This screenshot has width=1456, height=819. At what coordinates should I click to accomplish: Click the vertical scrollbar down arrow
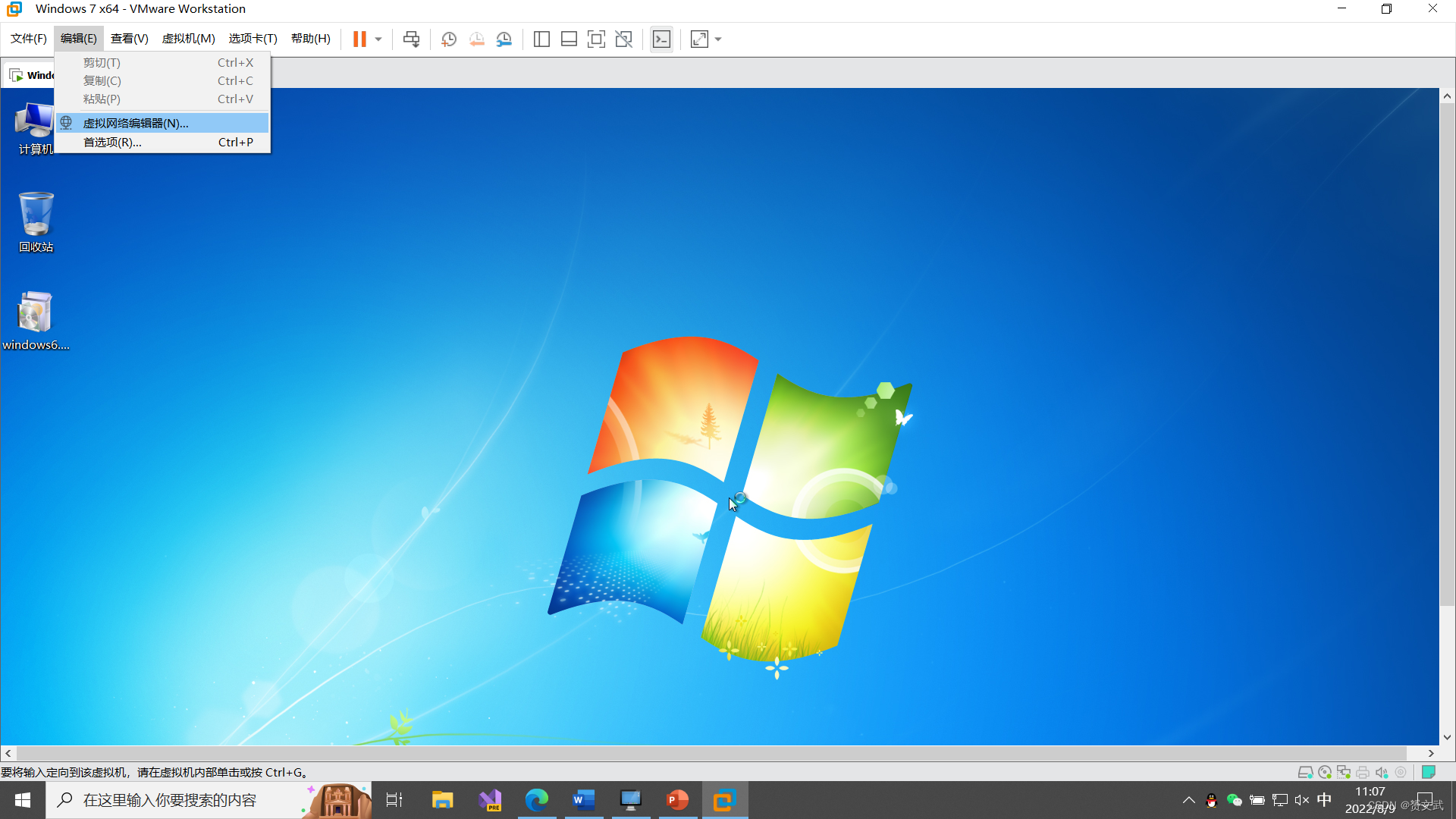[1447, 737]
